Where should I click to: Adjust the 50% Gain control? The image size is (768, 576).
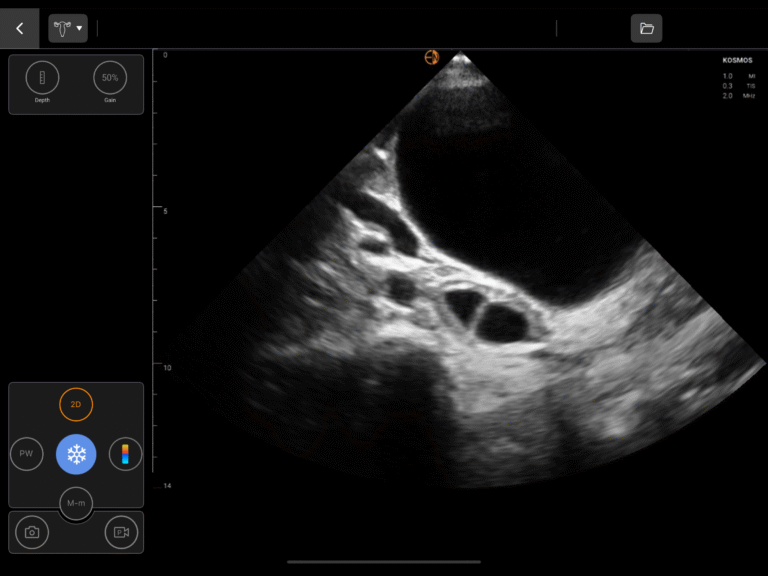(x=110, y=77)
